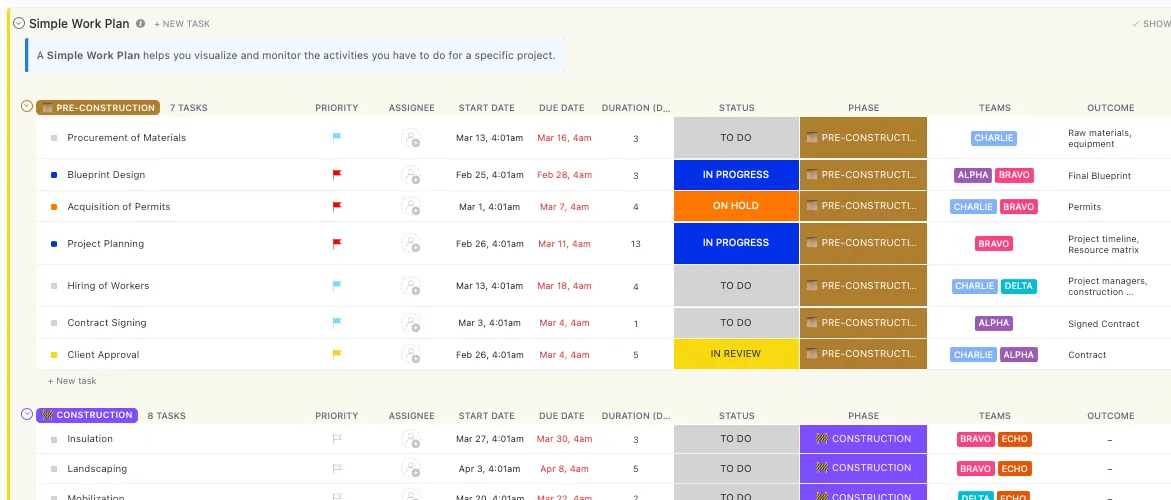Click + New task under Client Approval
This screenshot has height=500, width=1171.
(72, 381)
